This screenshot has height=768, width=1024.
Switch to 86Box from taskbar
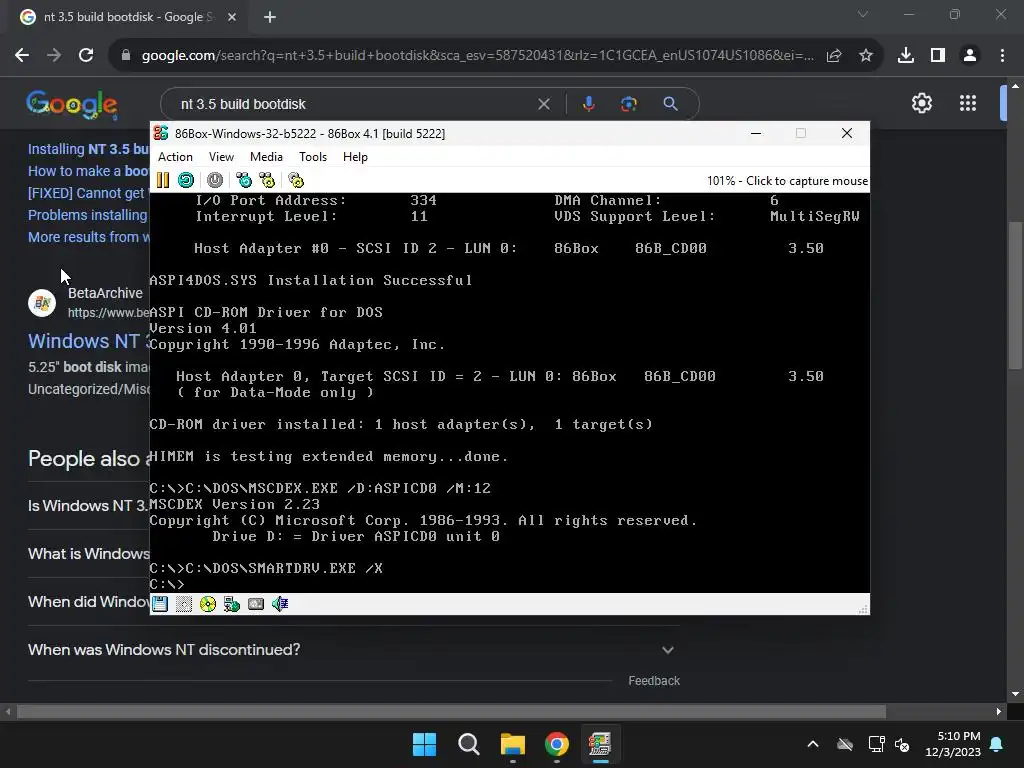[600, 744]
